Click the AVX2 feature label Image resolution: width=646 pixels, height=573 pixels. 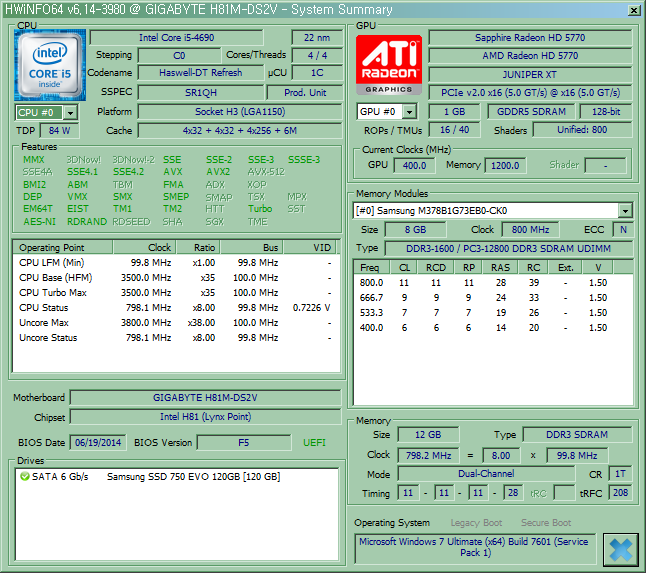(x=218, y=172)
